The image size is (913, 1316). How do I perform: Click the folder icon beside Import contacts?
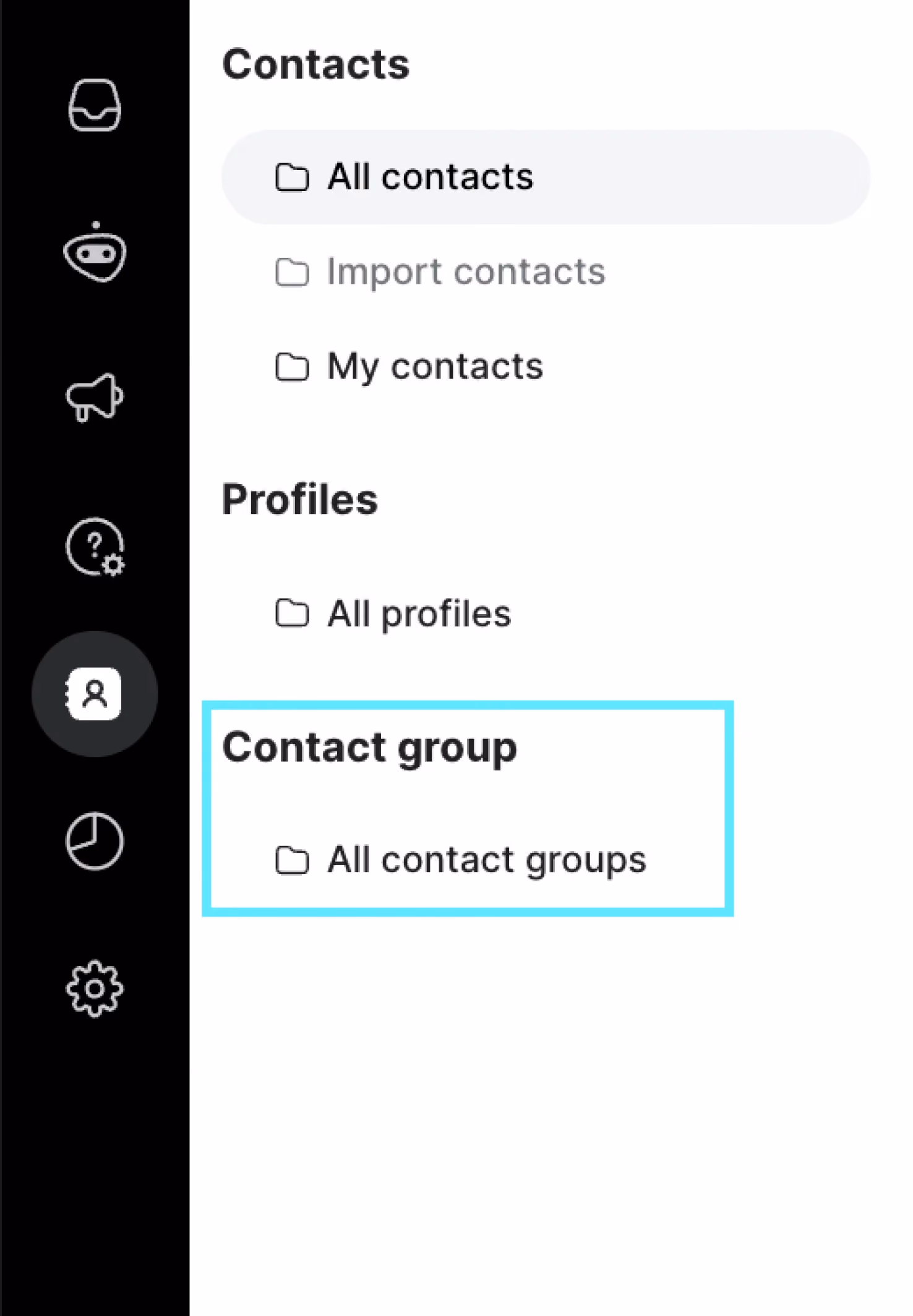point(292,272)
